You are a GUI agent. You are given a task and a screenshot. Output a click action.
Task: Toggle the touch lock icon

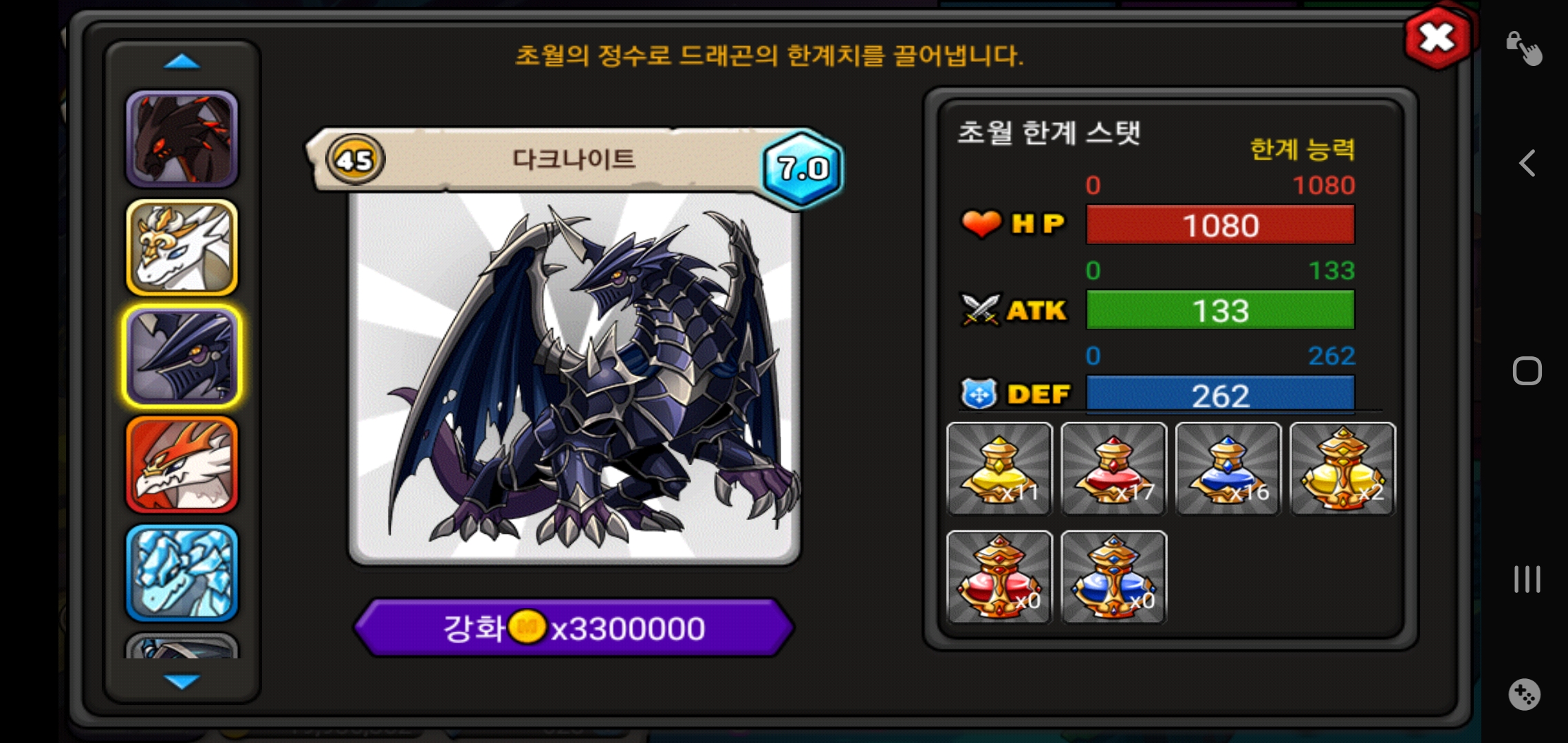point(1523,49)
